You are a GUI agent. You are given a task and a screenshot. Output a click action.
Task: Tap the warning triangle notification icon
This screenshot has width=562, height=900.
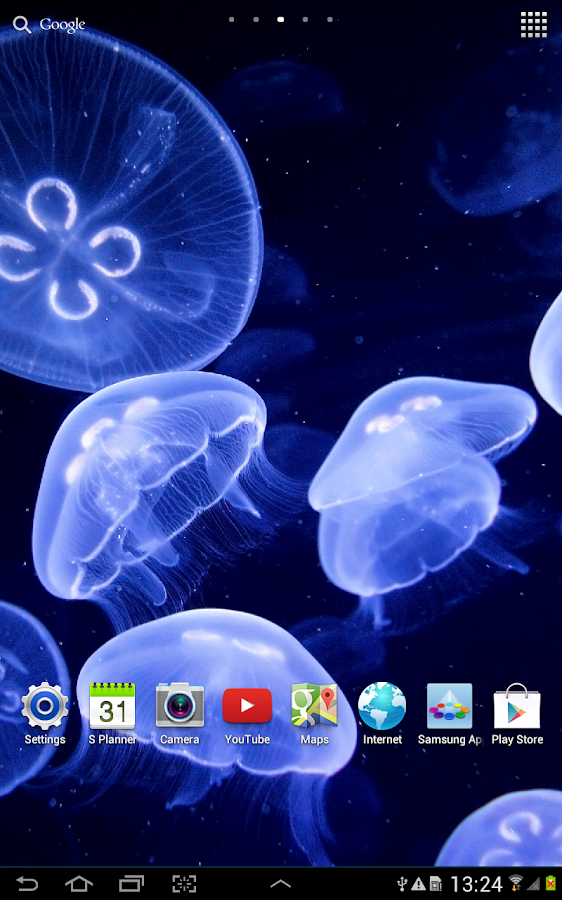[418, 884]
